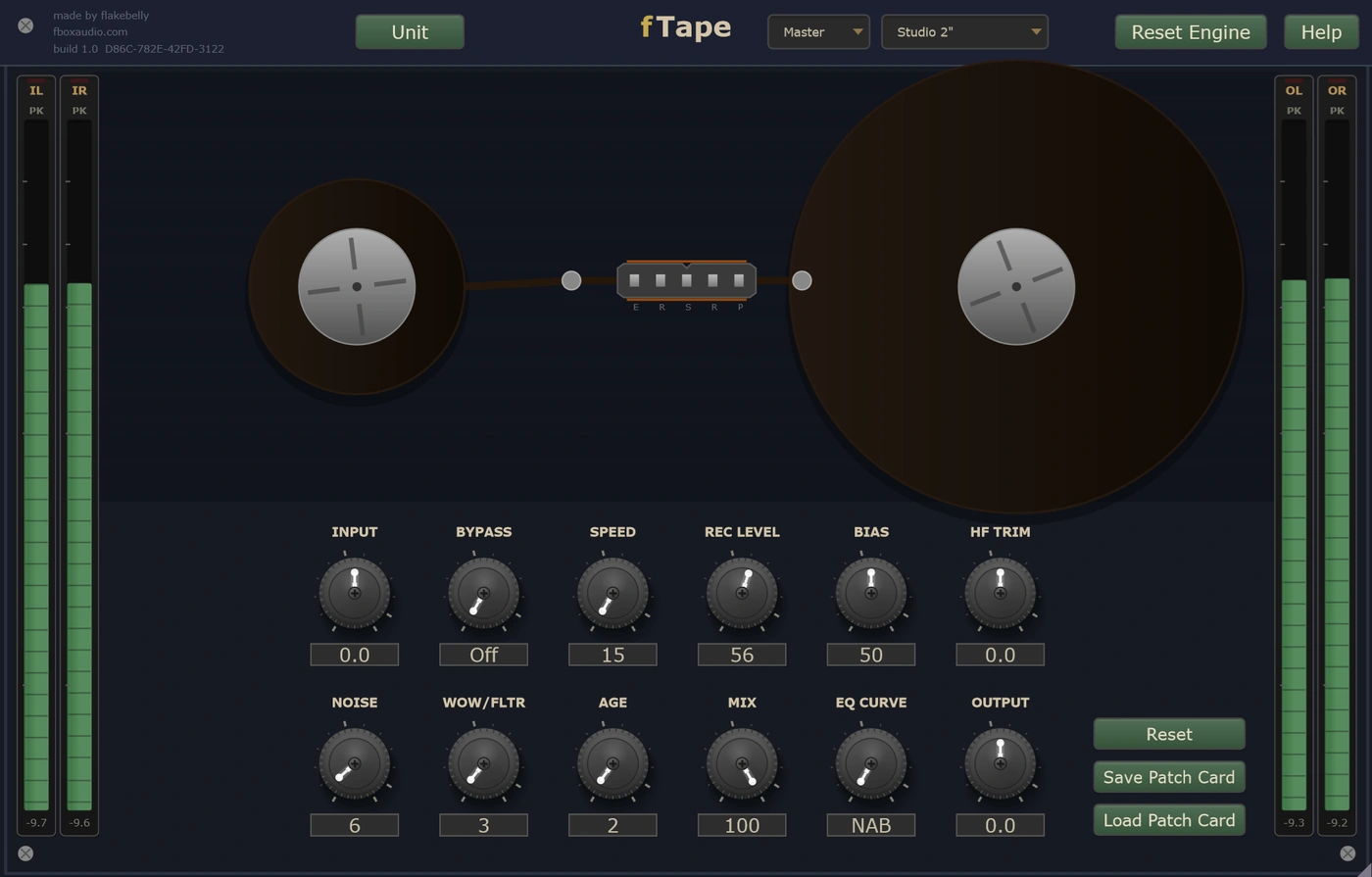The height and width of the screenshot is (877, 1372).
Task: Click the IR input meter label
Action: [x=79, y=90]
